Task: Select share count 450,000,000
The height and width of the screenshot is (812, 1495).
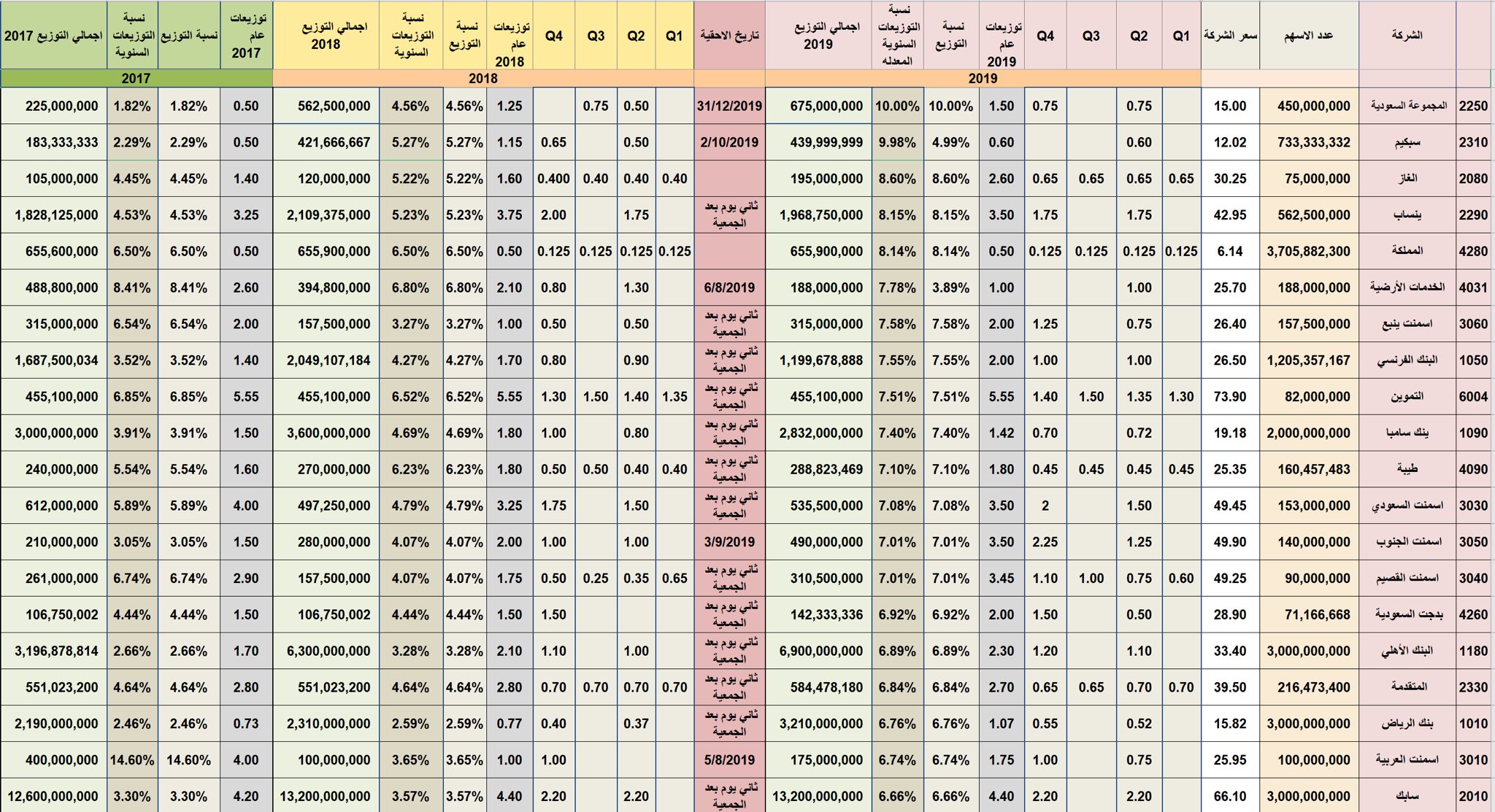Action: (x=1313, y=106)
